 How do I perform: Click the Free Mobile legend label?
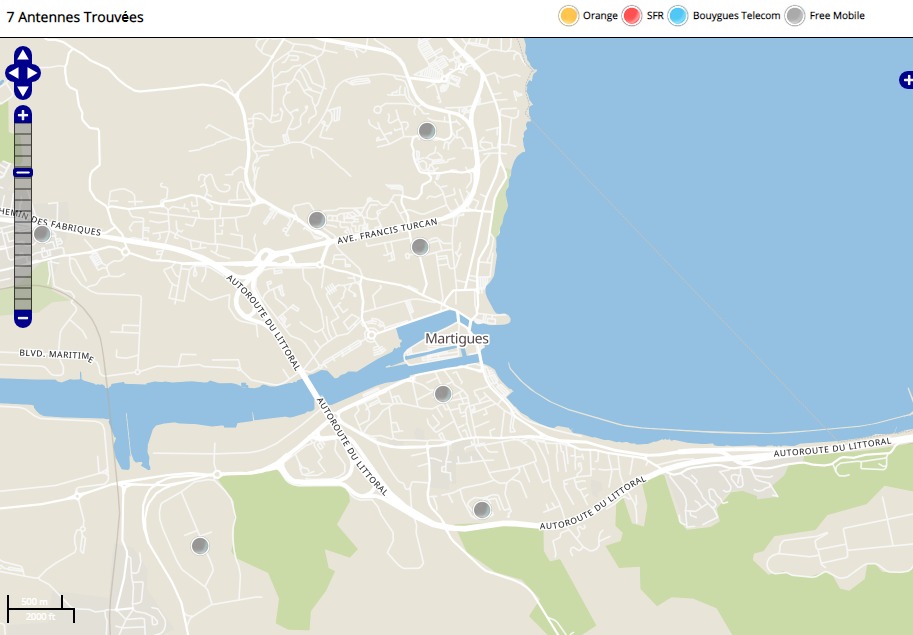click(x=837, y=16)
